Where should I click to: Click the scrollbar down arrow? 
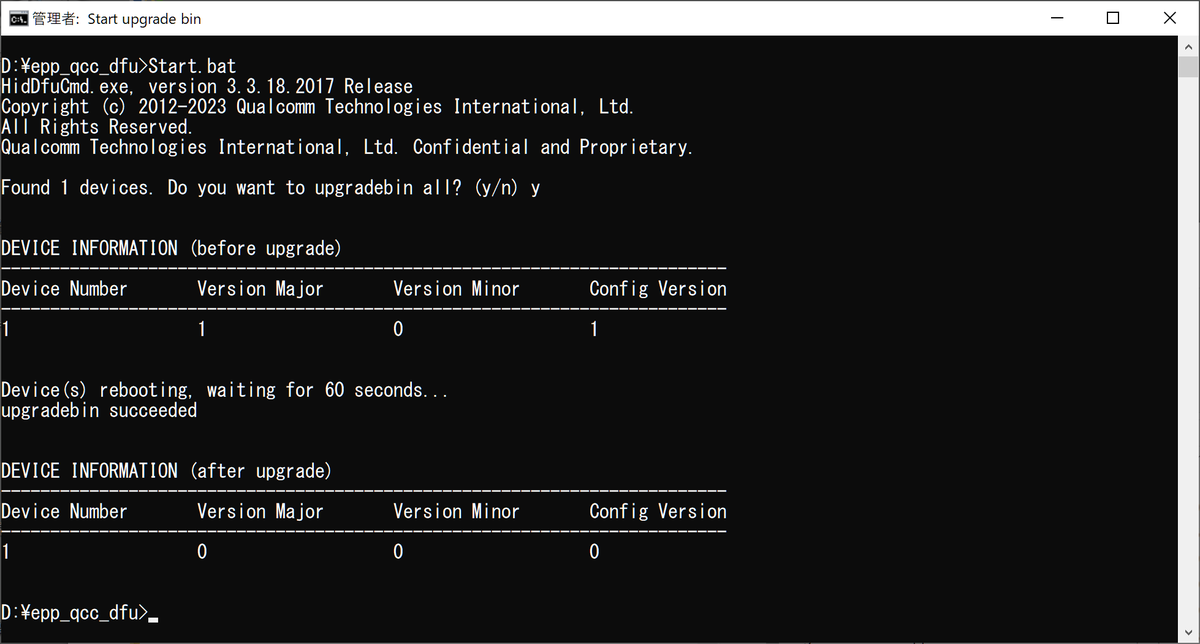click(x=1189, y=633)
